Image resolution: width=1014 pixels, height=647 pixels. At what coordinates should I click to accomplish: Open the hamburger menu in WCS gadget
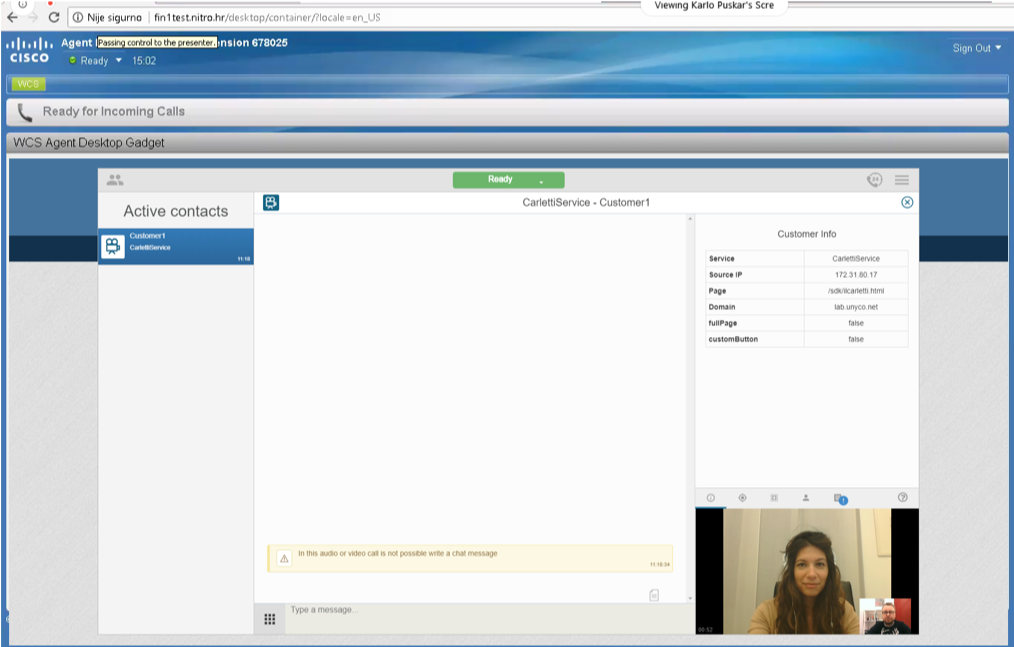(x=902, y=180)
